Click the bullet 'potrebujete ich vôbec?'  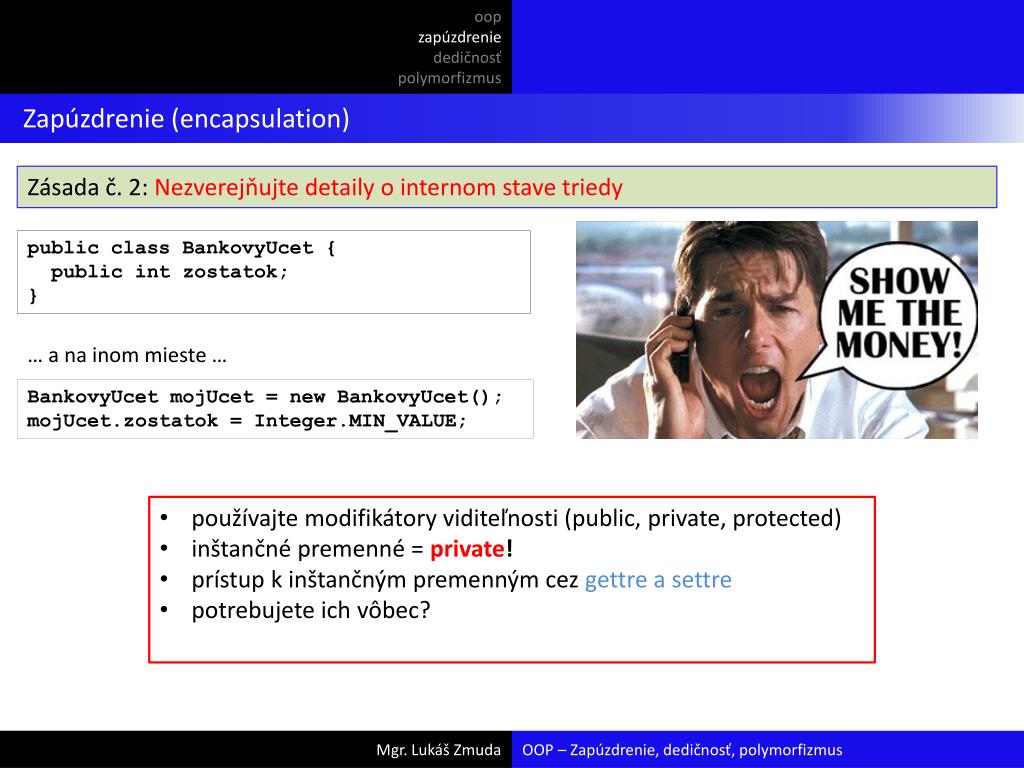coord(311,611)
